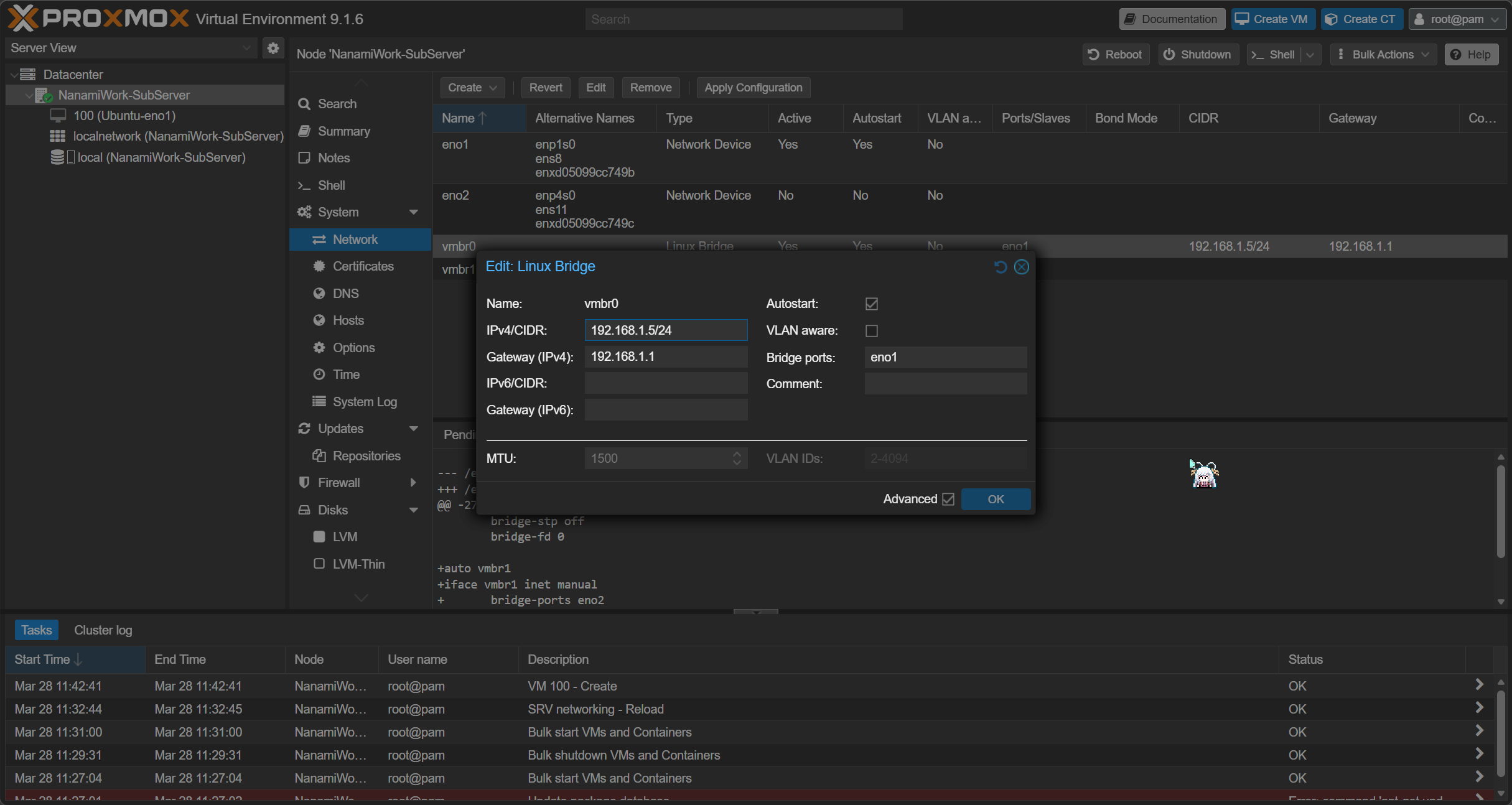Open the node Options page
This screenshot has height=805, width=1512.
pyautogui.click(x=353, y=348)
